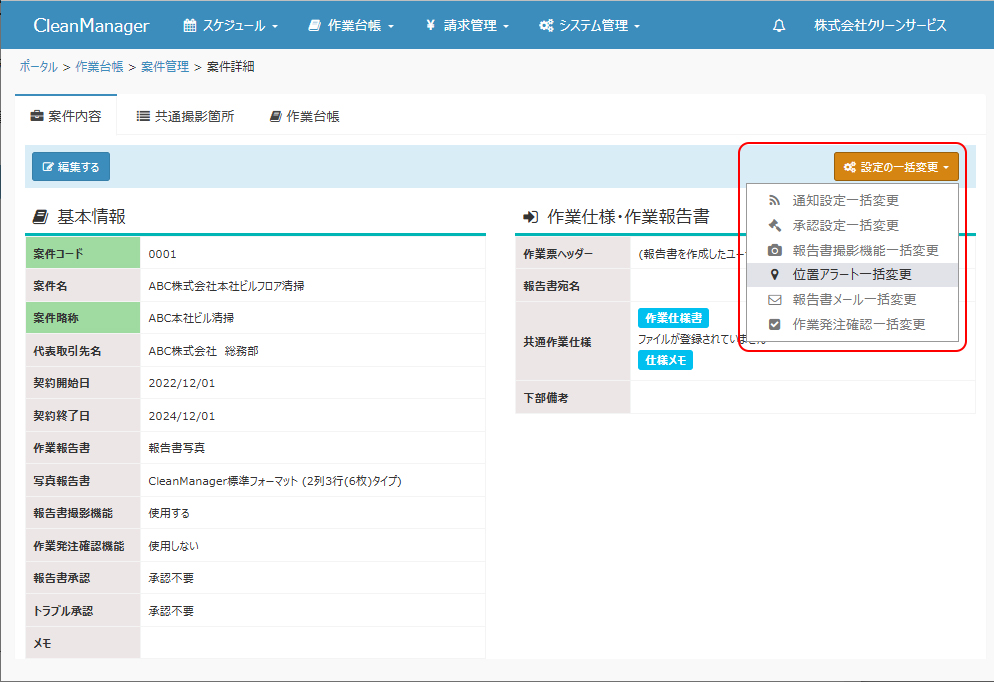Click the CleanManager logo
994x682 pixels.
91,26
